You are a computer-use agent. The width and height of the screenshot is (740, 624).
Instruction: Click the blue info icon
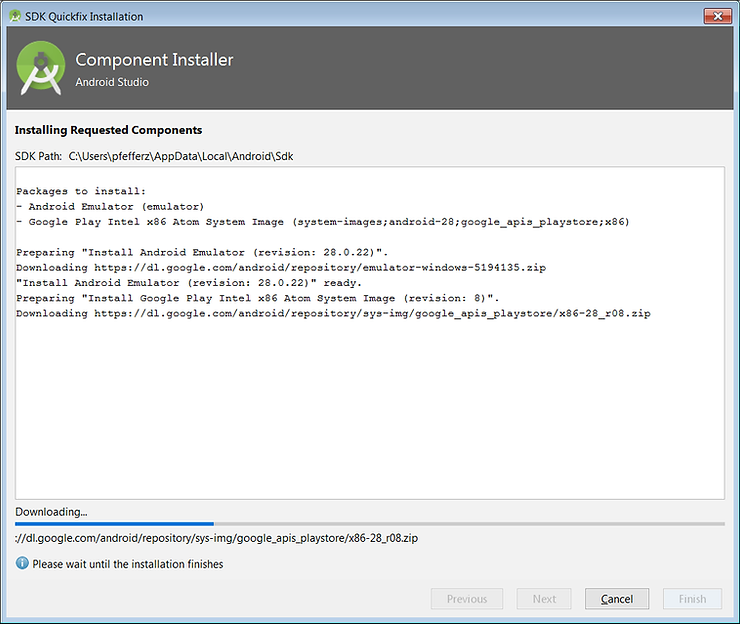[x=22, y=563]
